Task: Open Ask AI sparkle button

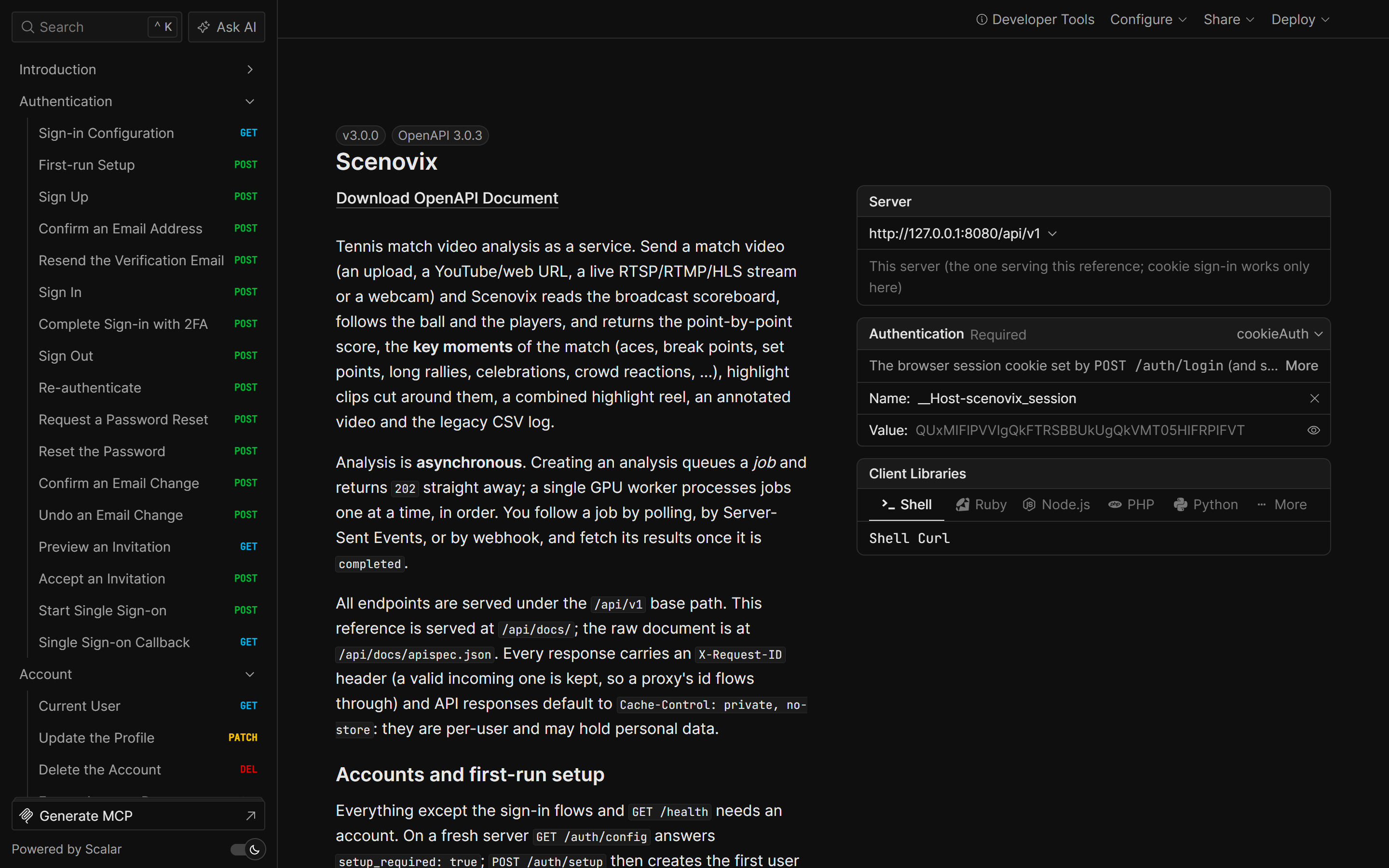Action: click(227, 27)
